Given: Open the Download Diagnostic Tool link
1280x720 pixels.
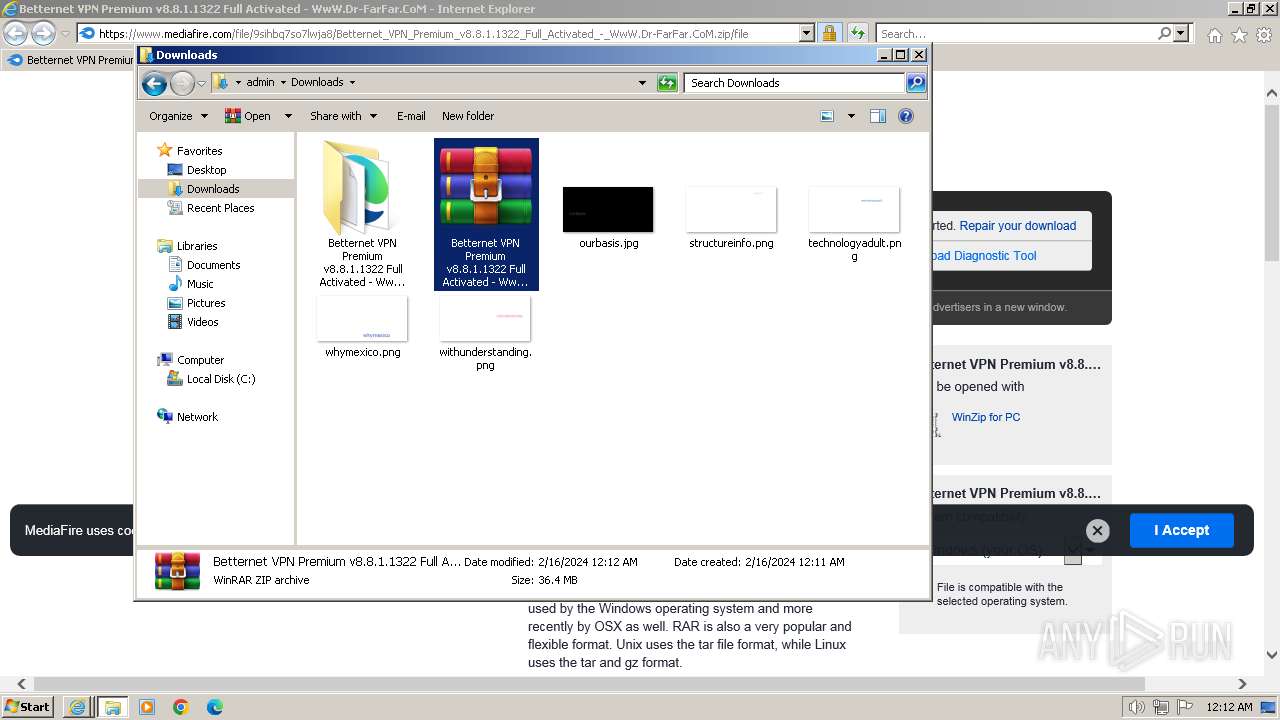Looking at the screenshot, I should (983, 256).
